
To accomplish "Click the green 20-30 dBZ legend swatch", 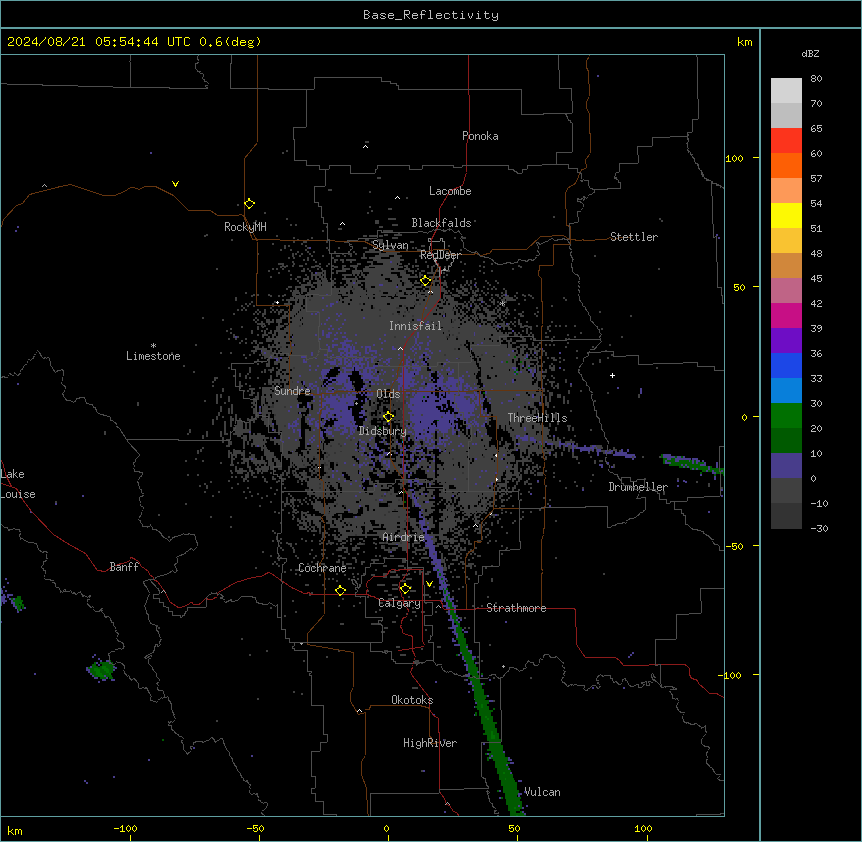I will 786,416.
